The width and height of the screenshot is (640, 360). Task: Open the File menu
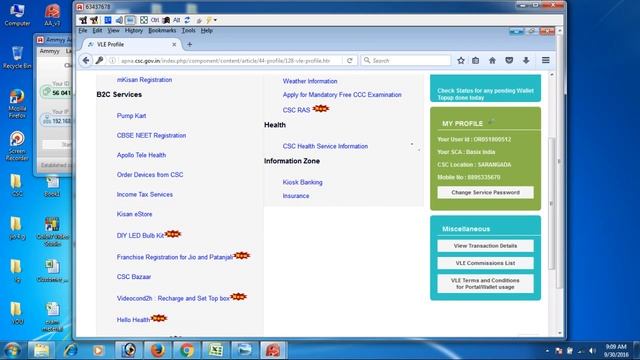click(x=83, y=31)
